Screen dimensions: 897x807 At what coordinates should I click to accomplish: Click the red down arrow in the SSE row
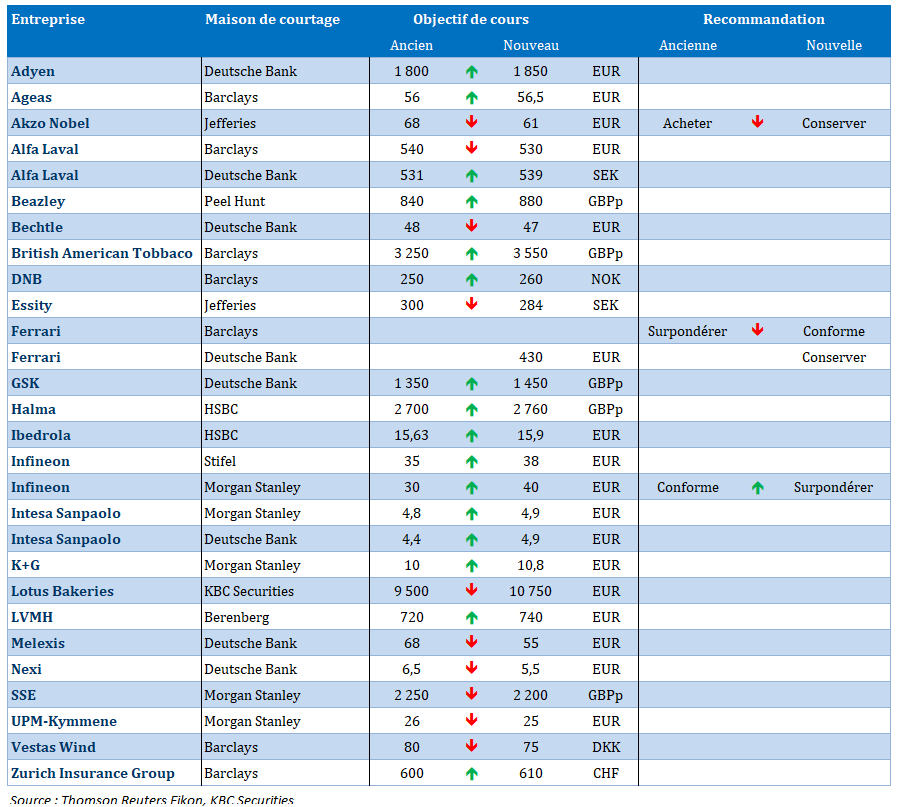pyautogui.click(x=471, y=694)
